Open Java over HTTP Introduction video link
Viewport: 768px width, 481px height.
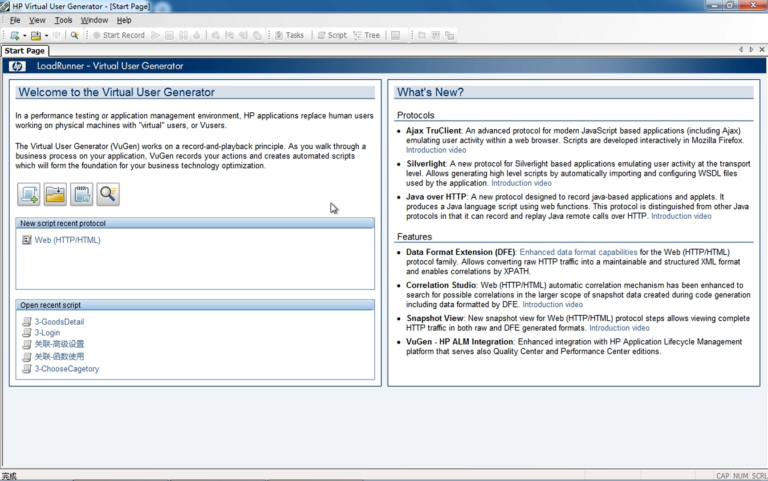[681, 216]
